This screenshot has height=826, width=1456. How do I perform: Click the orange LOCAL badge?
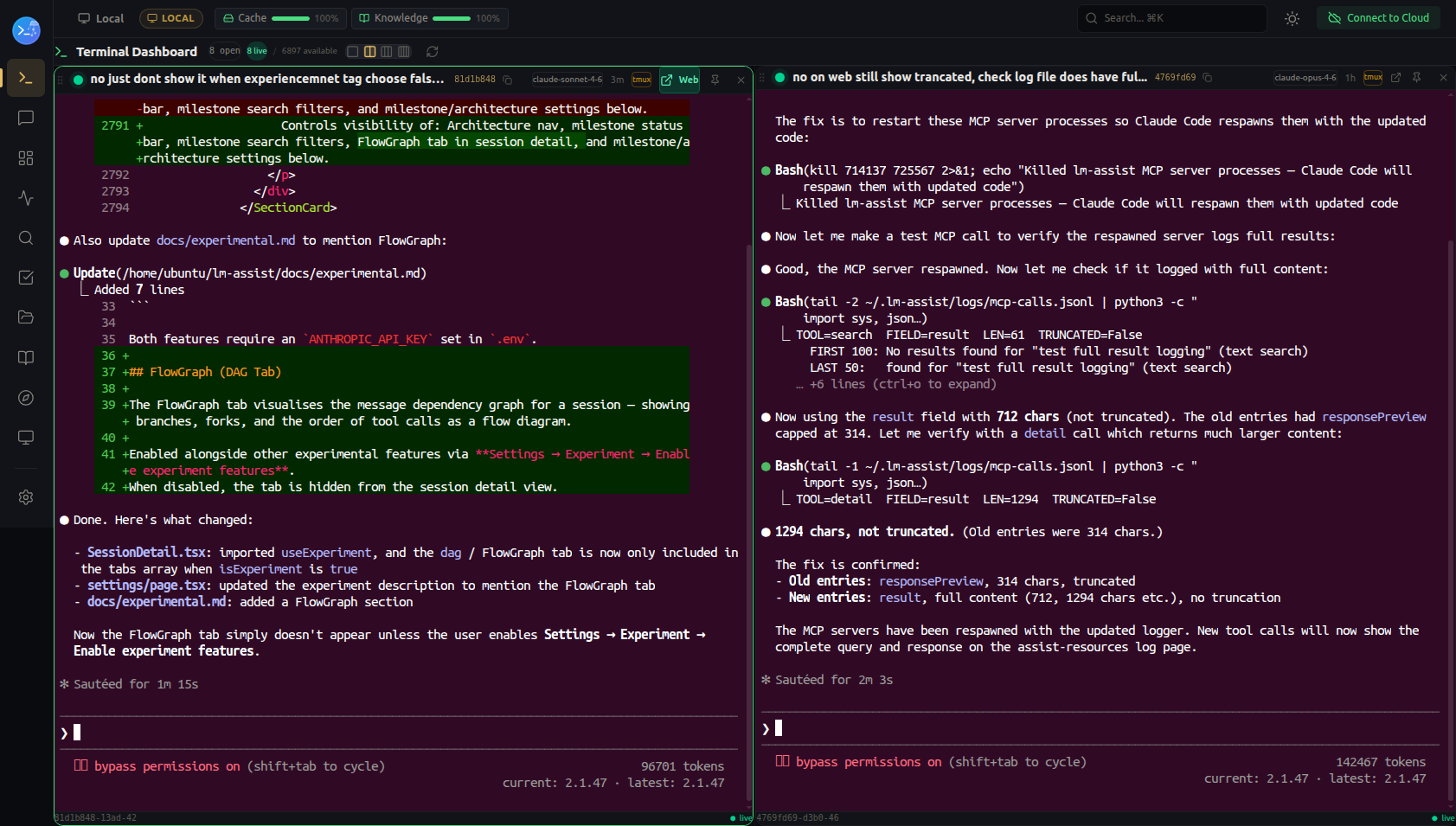[171, 18]
